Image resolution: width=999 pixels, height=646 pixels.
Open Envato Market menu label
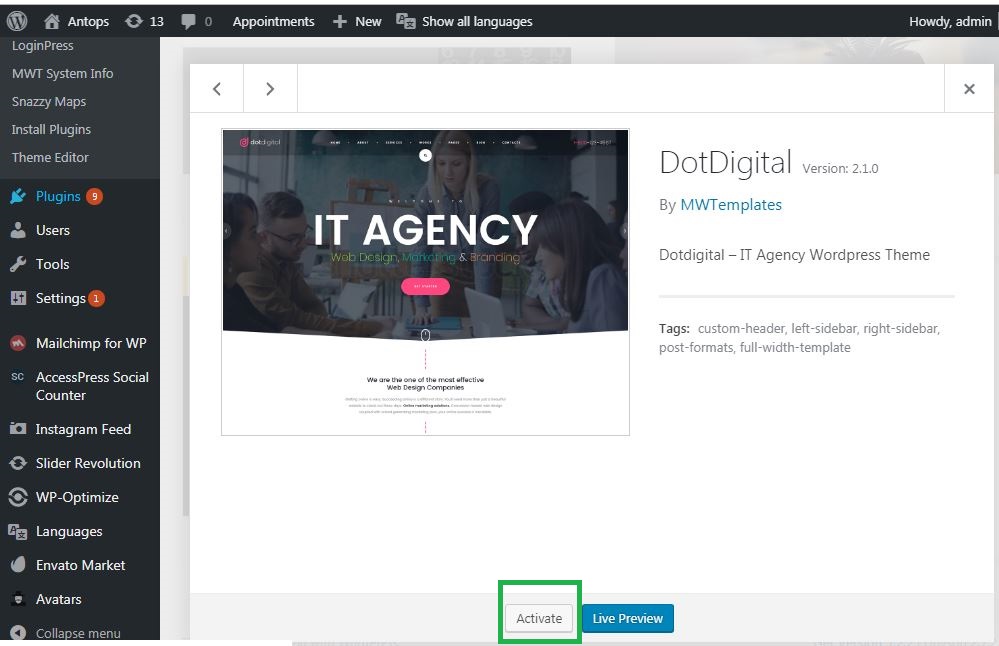click(80, 565)
